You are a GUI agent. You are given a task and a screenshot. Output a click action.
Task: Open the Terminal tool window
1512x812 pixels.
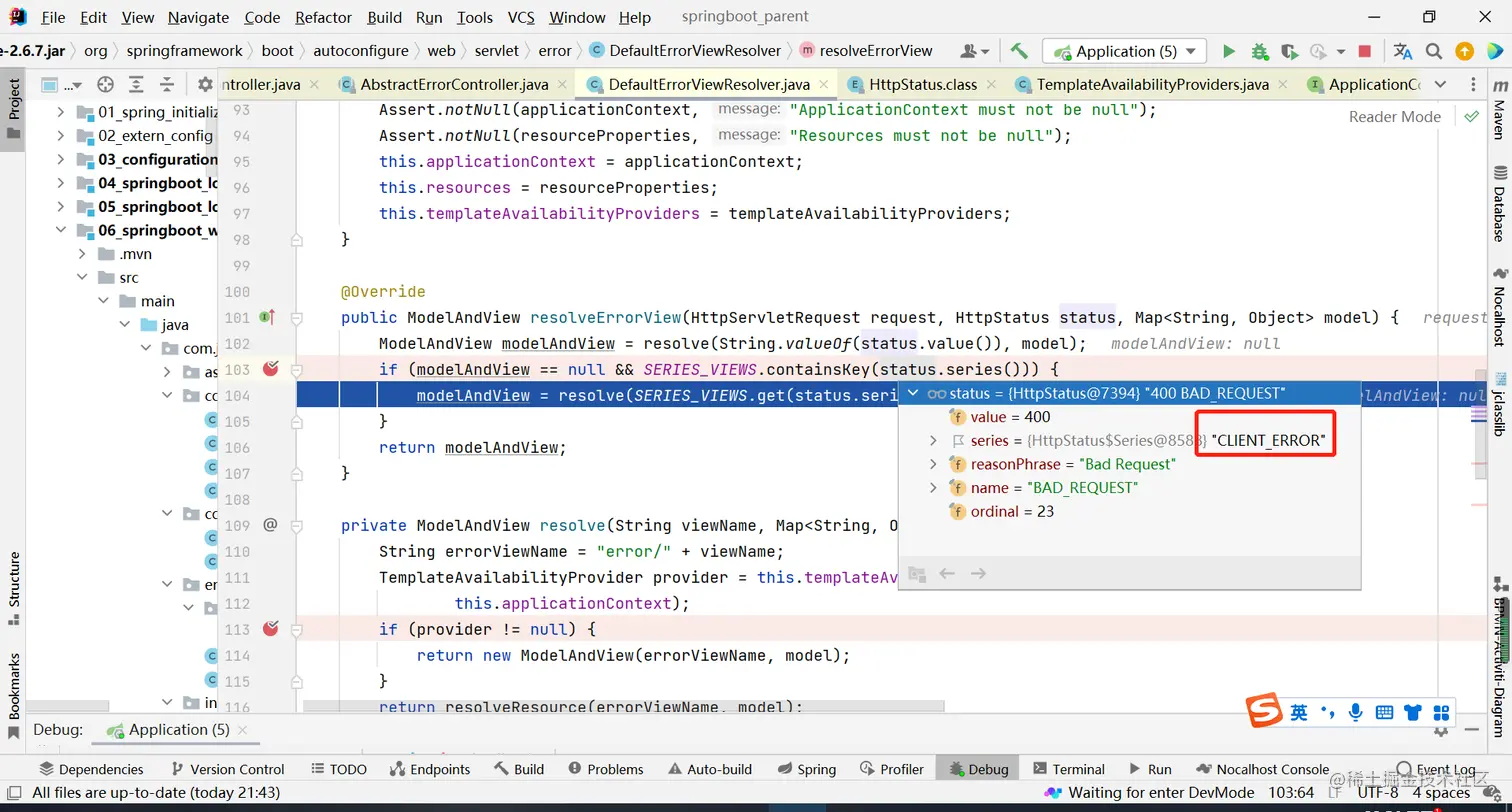1068,769
